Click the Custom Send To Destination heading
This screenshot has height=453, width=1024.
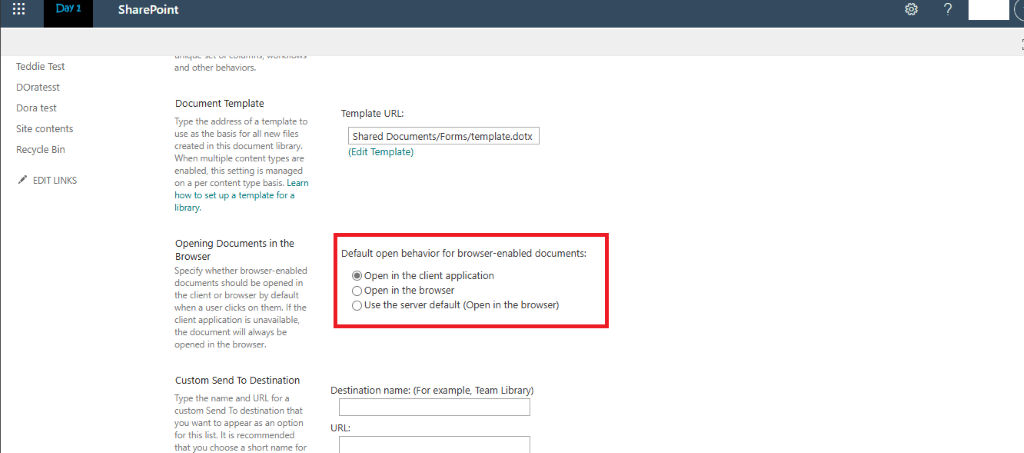[x=238, y=380]
